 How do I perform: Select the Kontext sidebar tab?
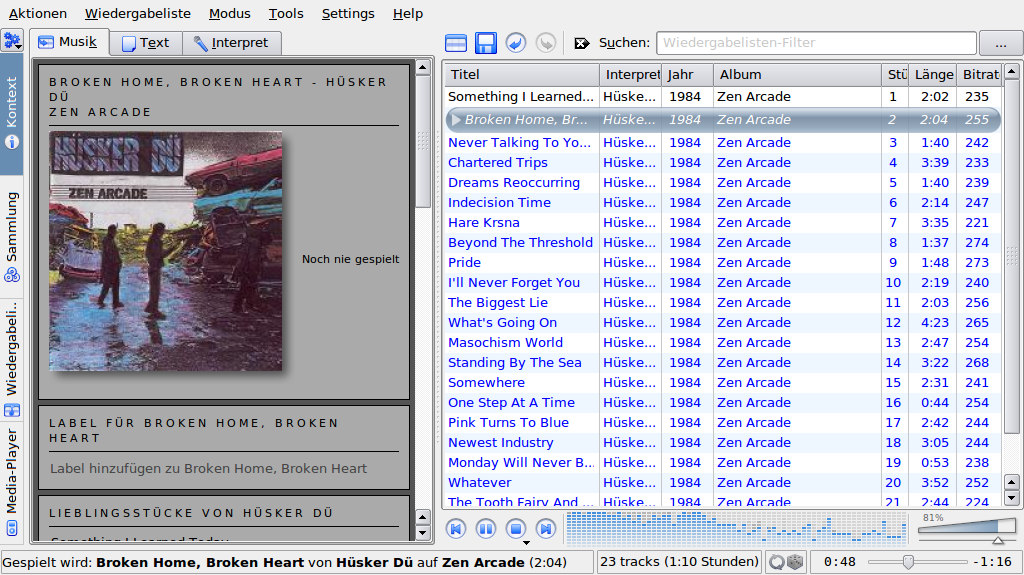pyautogui.click(x=12, y=114)
